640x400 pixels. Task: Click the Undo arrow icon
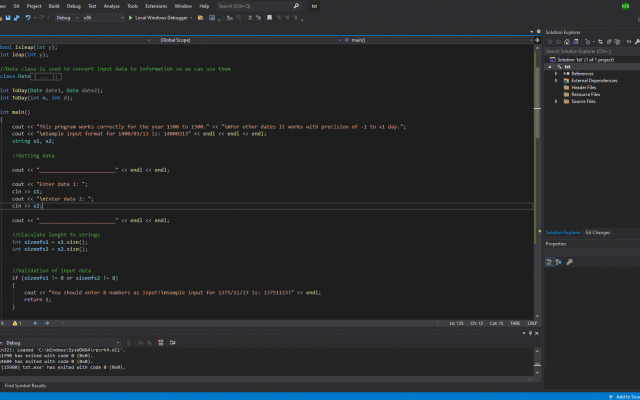tap(28, 18)
